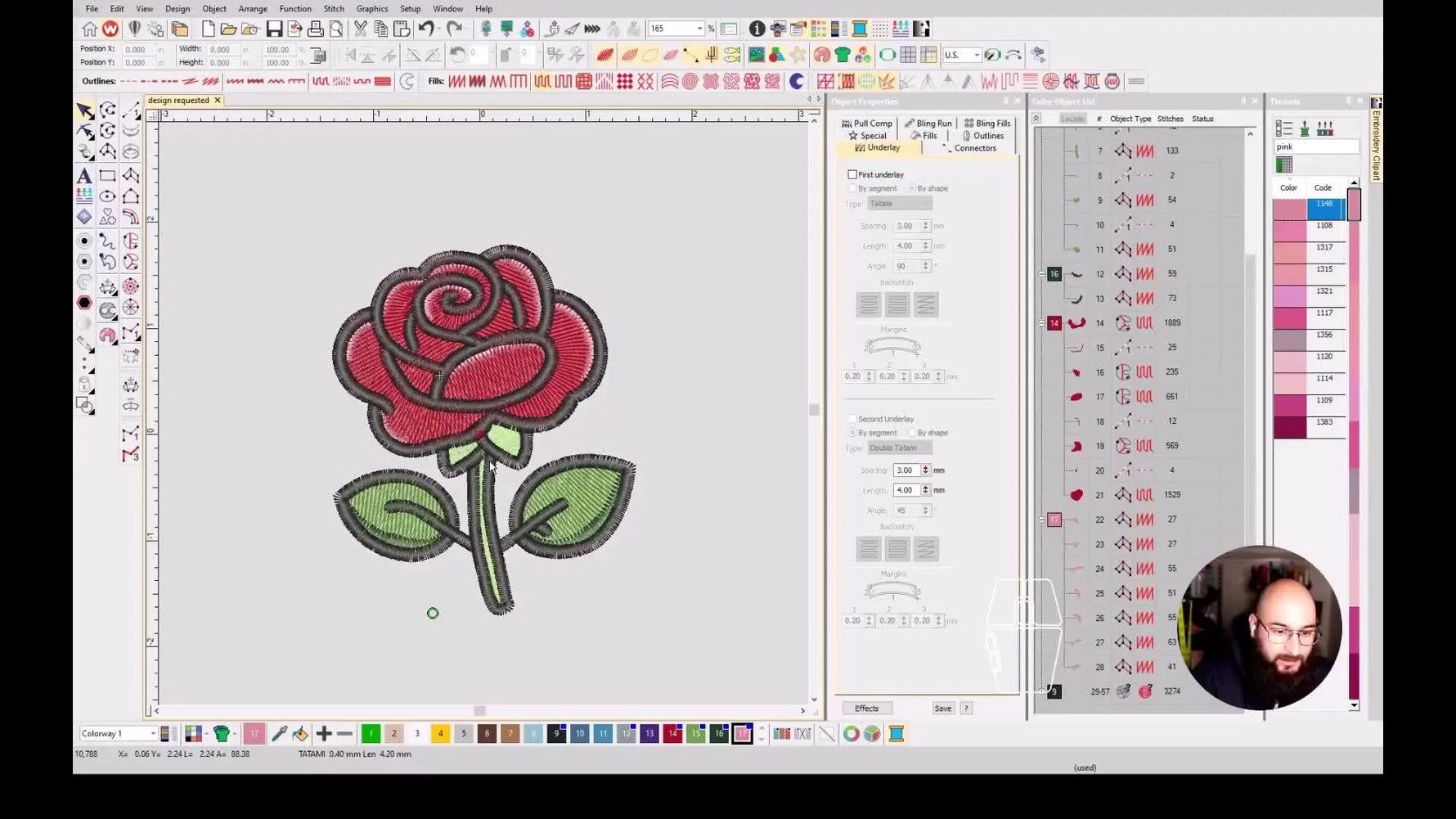Open the Colorway 1 dropdown
The image size is (1456, 819).
click(x=151, y=734)
